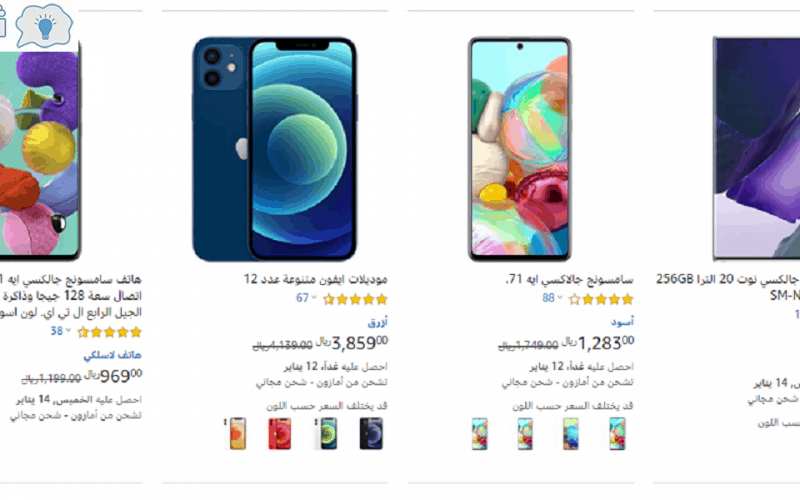Screen dimensions: 800x500
Task: Open the Galaxy A71 product image
Action: pyautogui.click(x=520, y=148)
